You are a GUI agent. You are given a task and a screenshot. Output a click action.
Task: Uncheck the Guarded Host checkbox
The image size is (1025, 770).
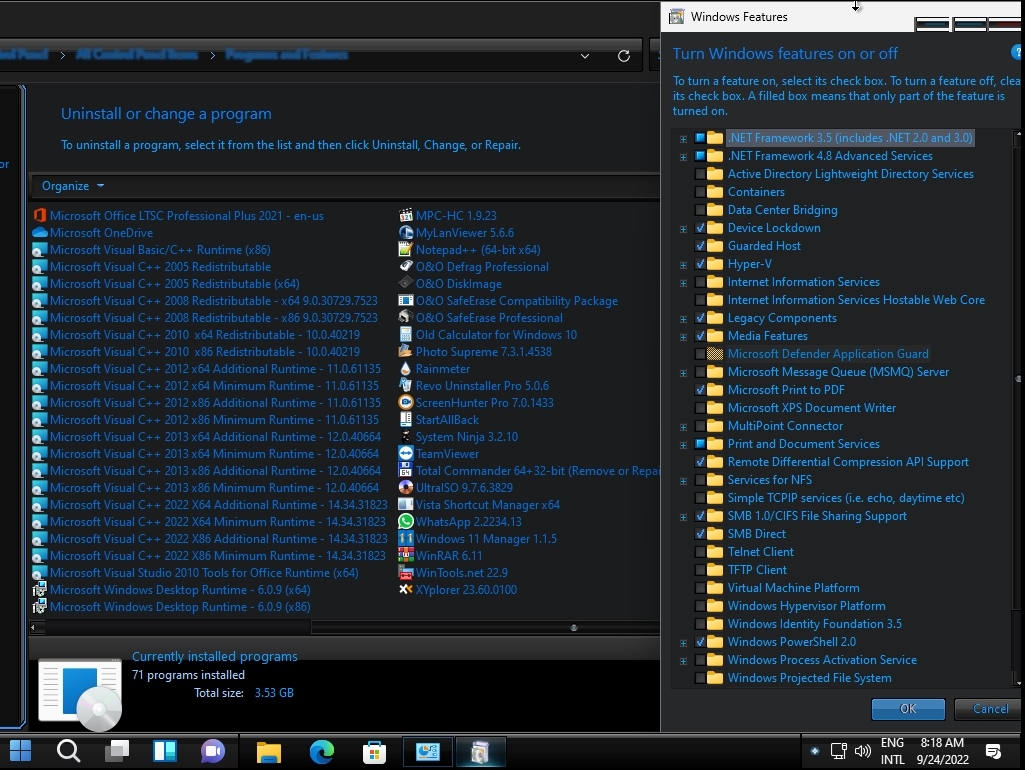tap(700, 246)
